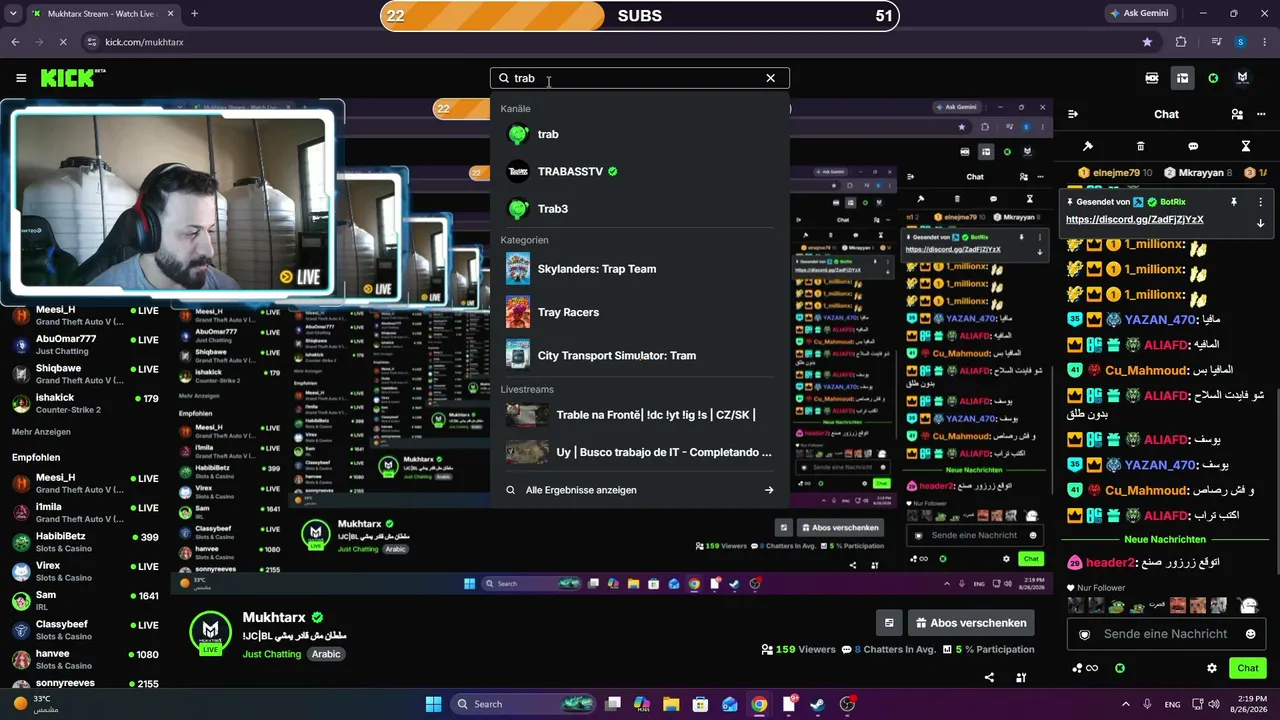The height and width of the screenshot is (720, 1280).
Task: Open the clips icon in Kick header
Action: pyautogui.click(x=1152, y=78)
